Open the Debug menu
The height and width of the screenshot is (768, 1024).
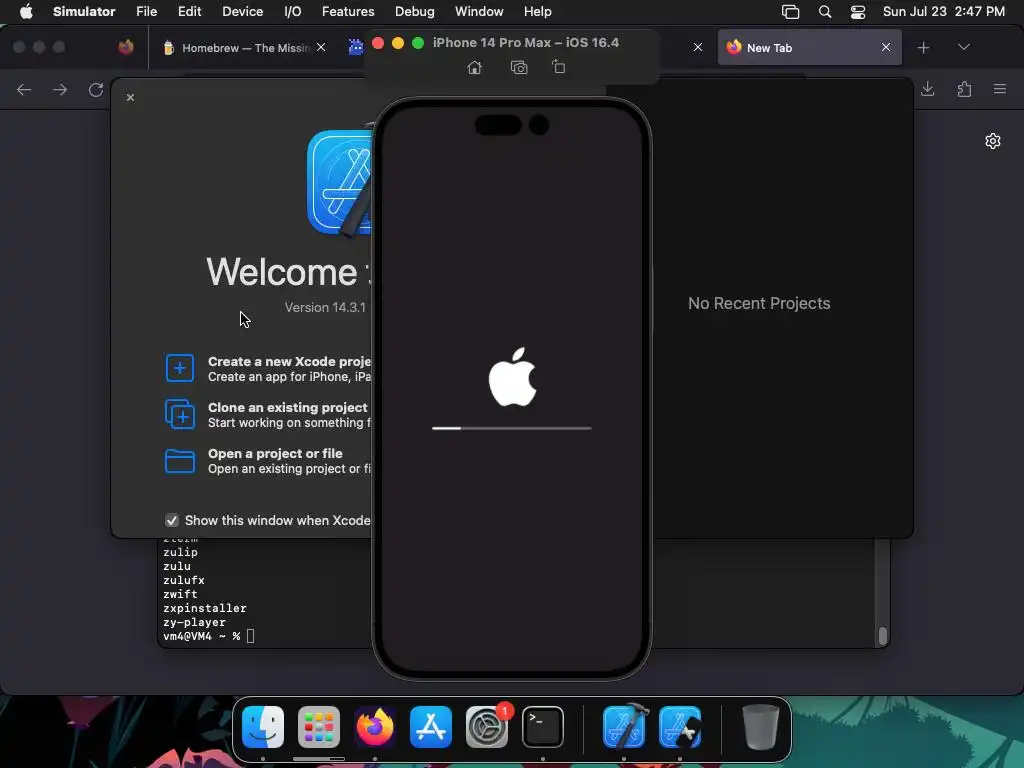coord(415,12)
